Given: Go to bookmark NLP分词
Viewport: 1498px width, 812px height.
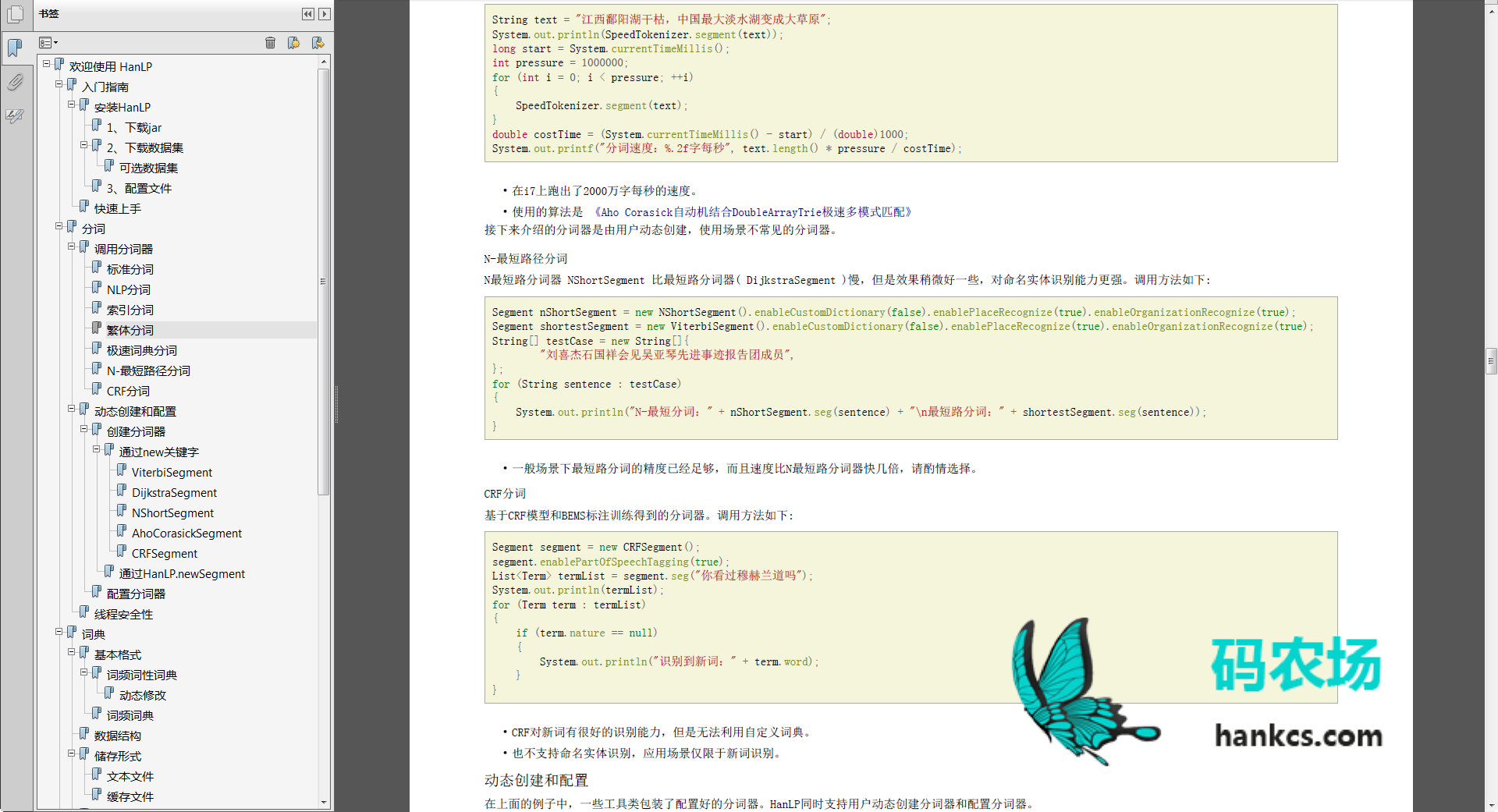Looking at the screenshot, I should coord(129,290).
